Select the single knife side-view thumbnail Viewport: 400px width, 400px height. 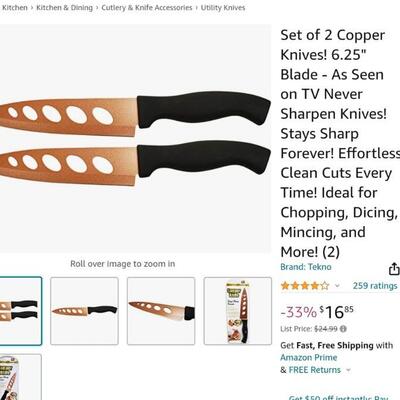click(84, 311)
